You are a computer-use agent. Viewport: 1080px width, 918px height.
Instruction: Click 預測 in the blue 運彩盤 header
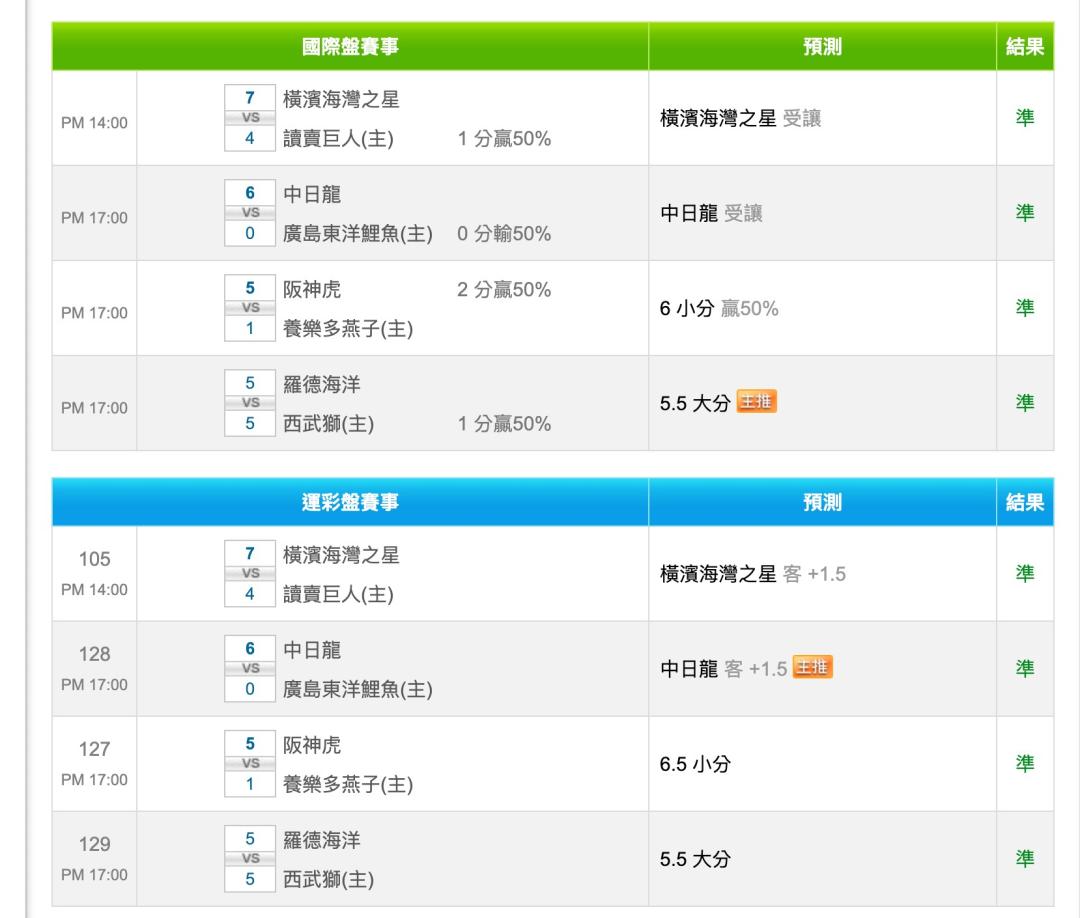[822, 502]
